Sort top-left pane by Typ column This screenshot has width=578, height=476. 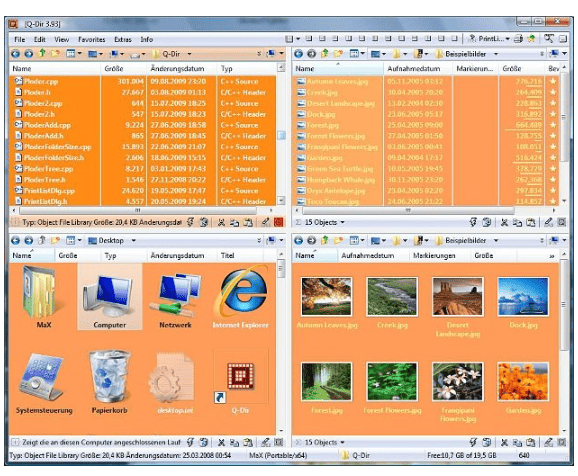tap(246, 69)
